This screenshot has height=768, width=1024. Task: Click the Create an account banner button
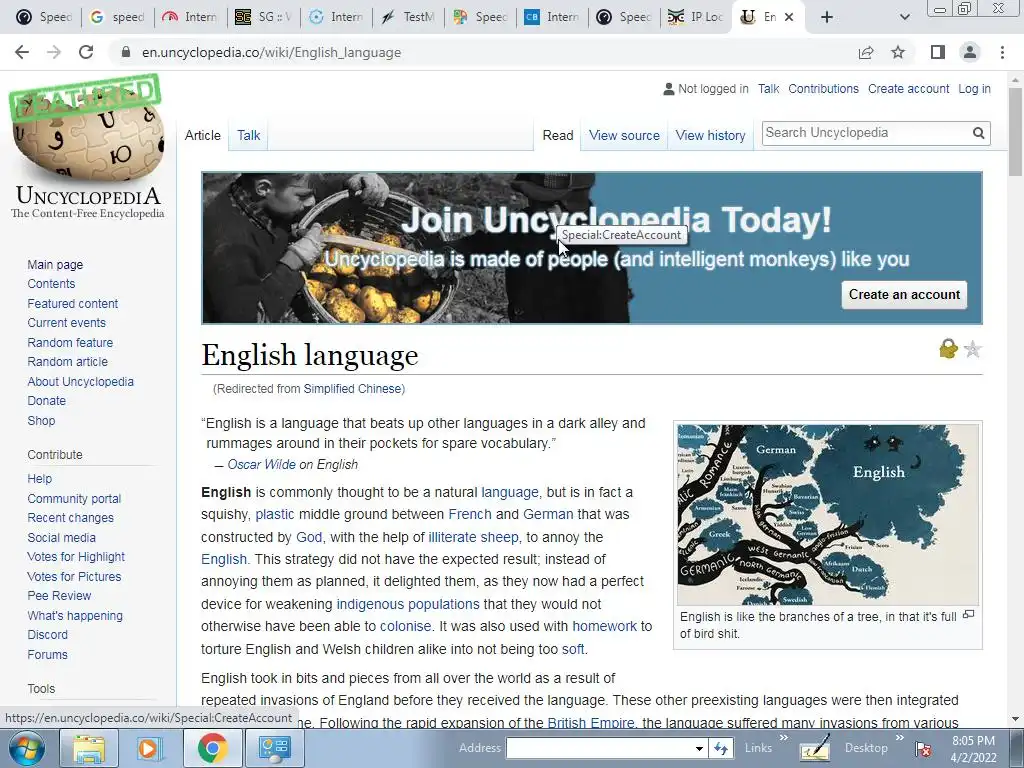click(904, 295)
